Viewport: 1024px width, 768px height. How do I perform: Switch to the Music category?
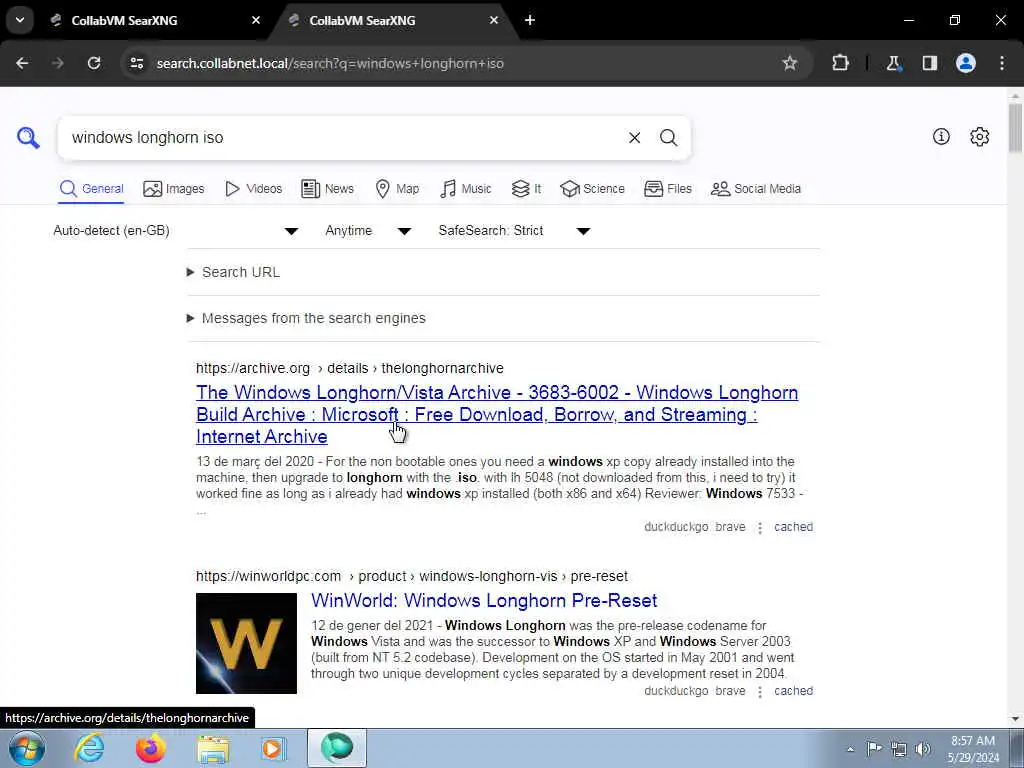466,189
